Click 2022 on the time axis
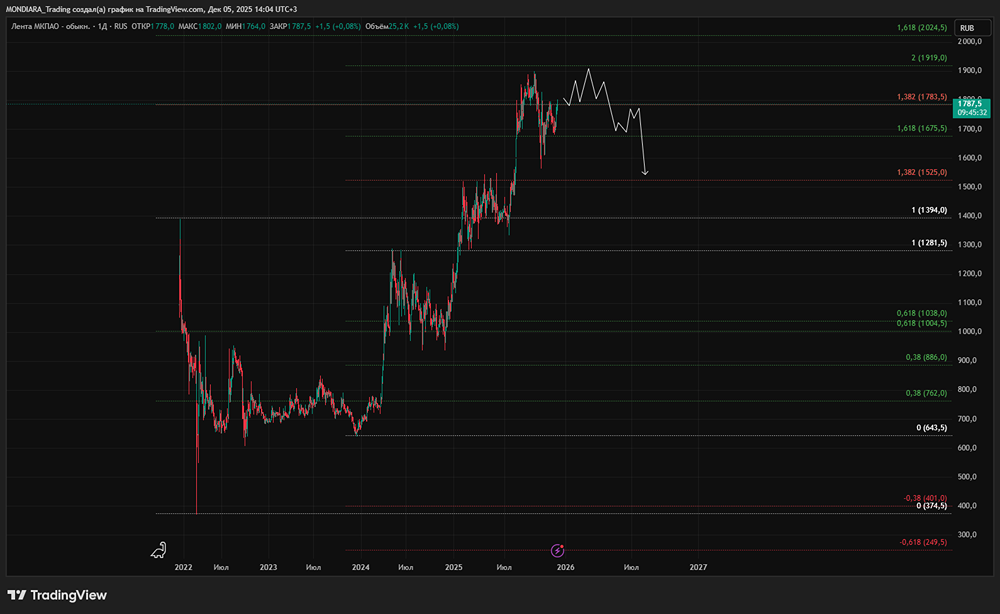The width and height of the screenshot is (1000, 614). pos(184,567)
